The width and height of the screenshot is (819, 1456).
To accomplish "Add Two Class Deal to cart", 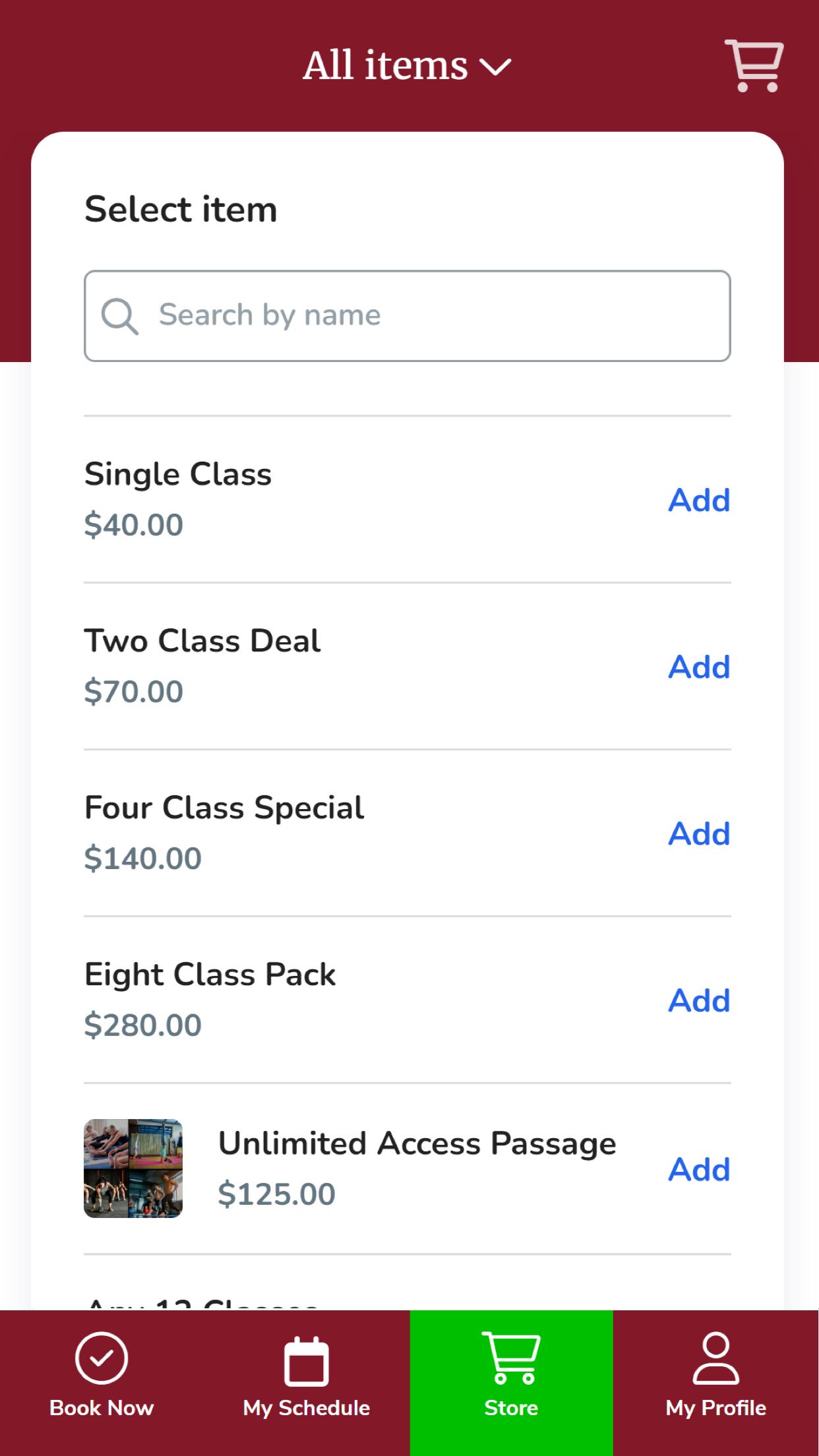I will tap(699, 667).
